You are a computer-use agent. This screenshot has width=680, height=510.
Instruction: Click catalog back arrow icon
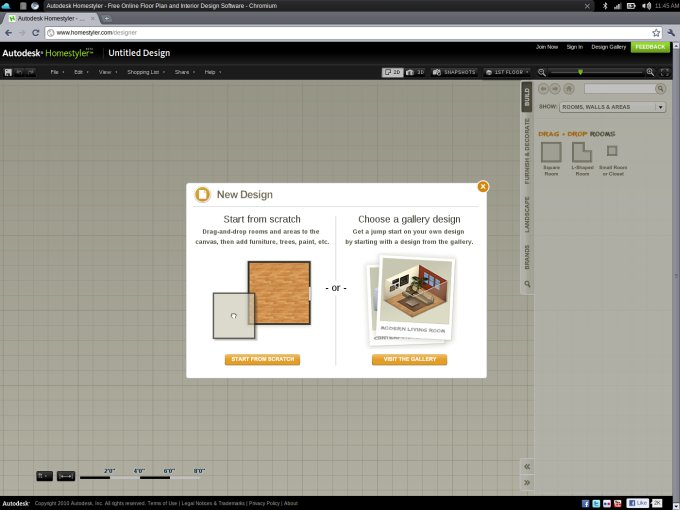pos(543,88)
